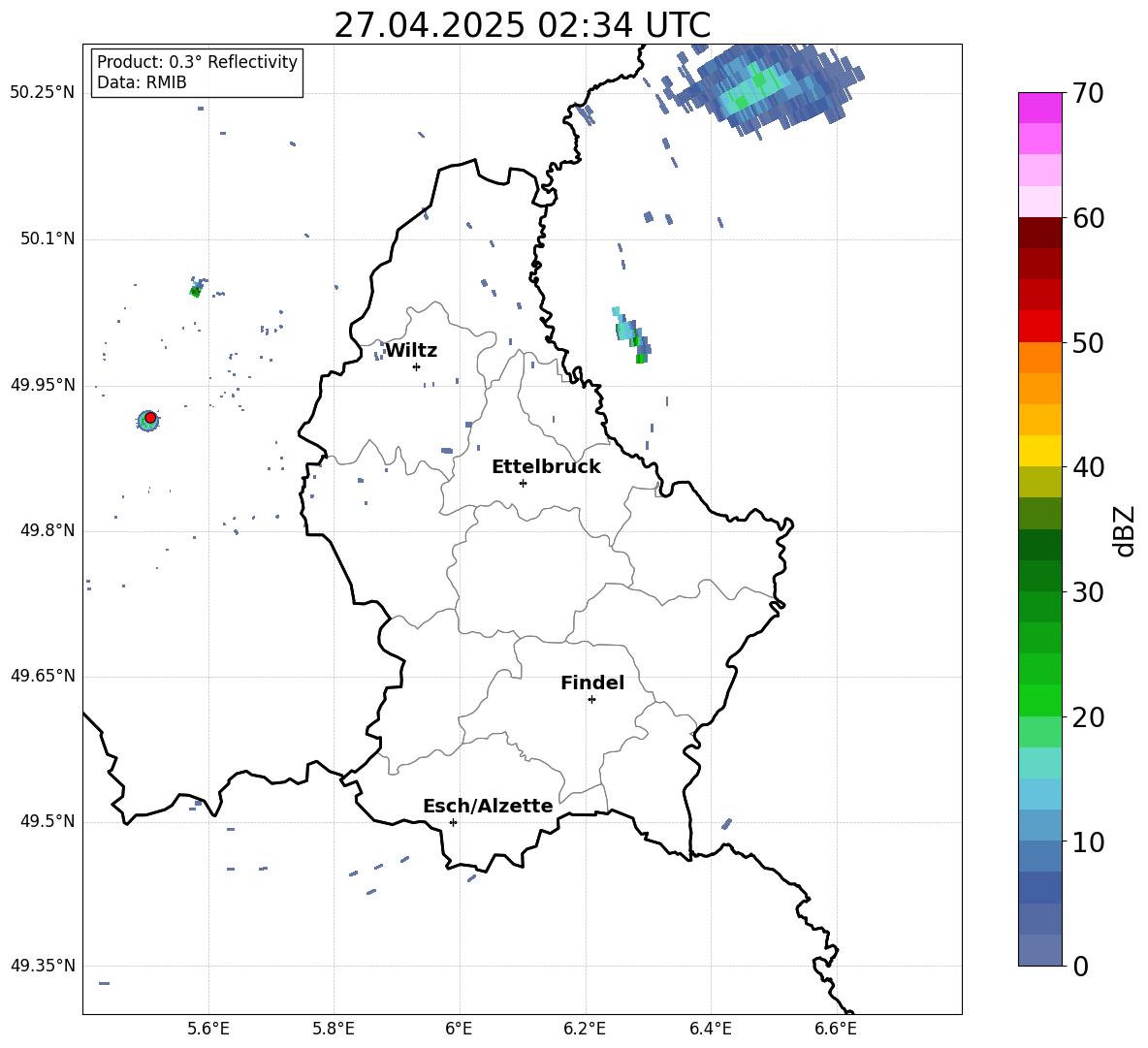Click the 49.95°N latitude label
This screenshot has width=1148, height=1048.
tap(43, 385)
